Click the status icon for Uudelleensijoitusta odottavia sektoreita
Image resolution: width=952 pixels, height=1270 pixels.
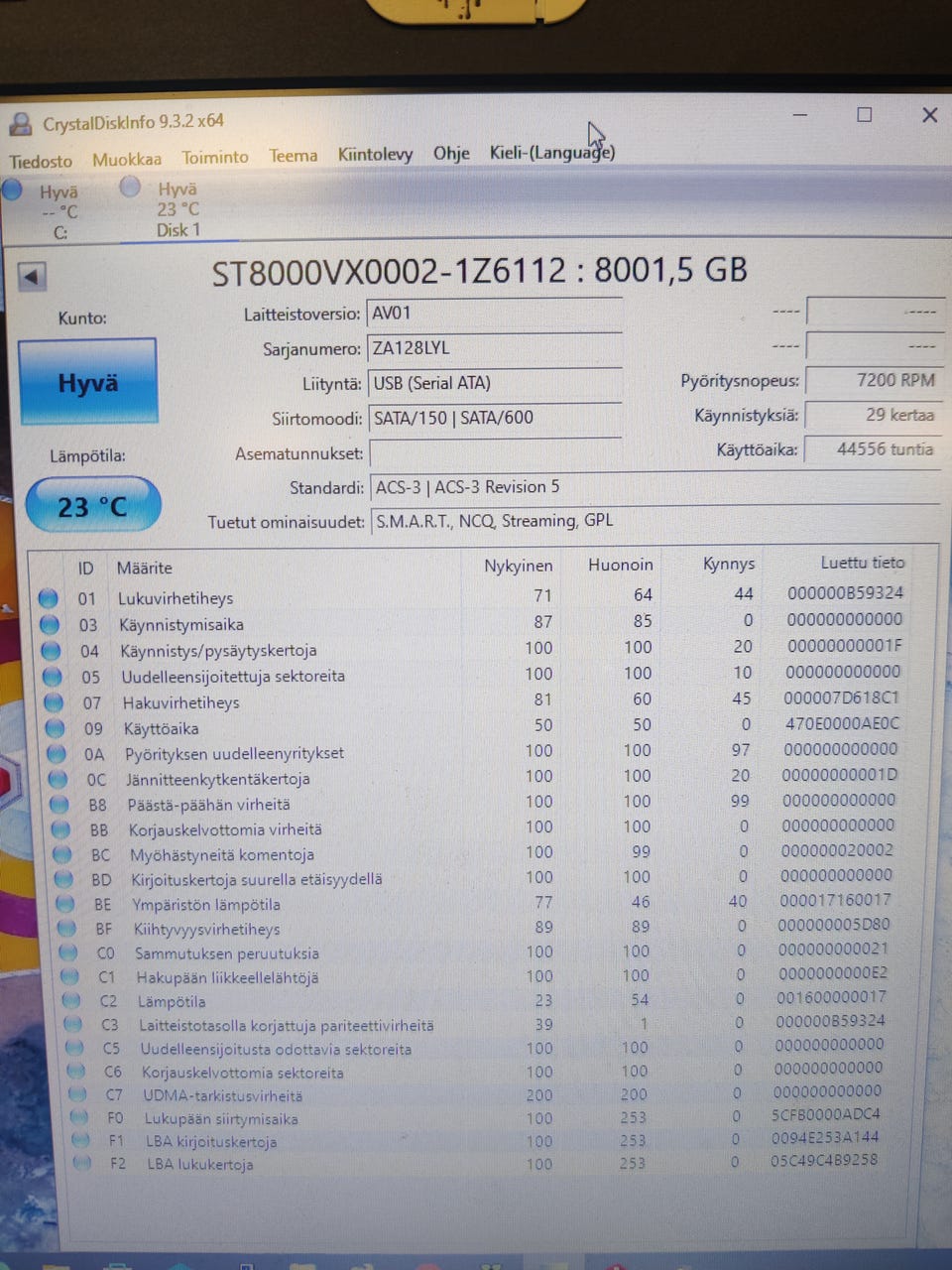(x=74, y=1049)
